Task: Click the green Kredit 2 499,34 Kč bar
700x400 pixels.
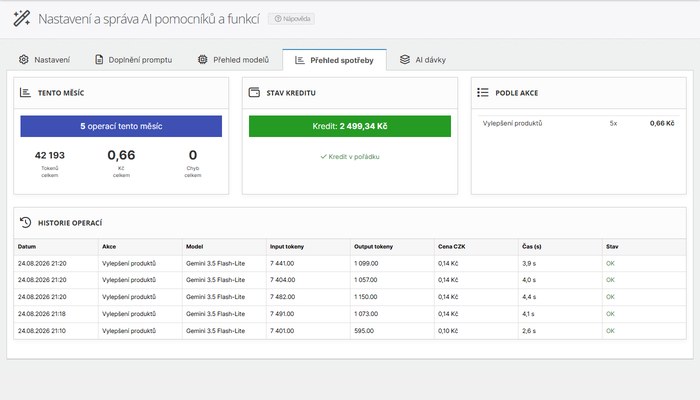Action: (x=350, y=126)
